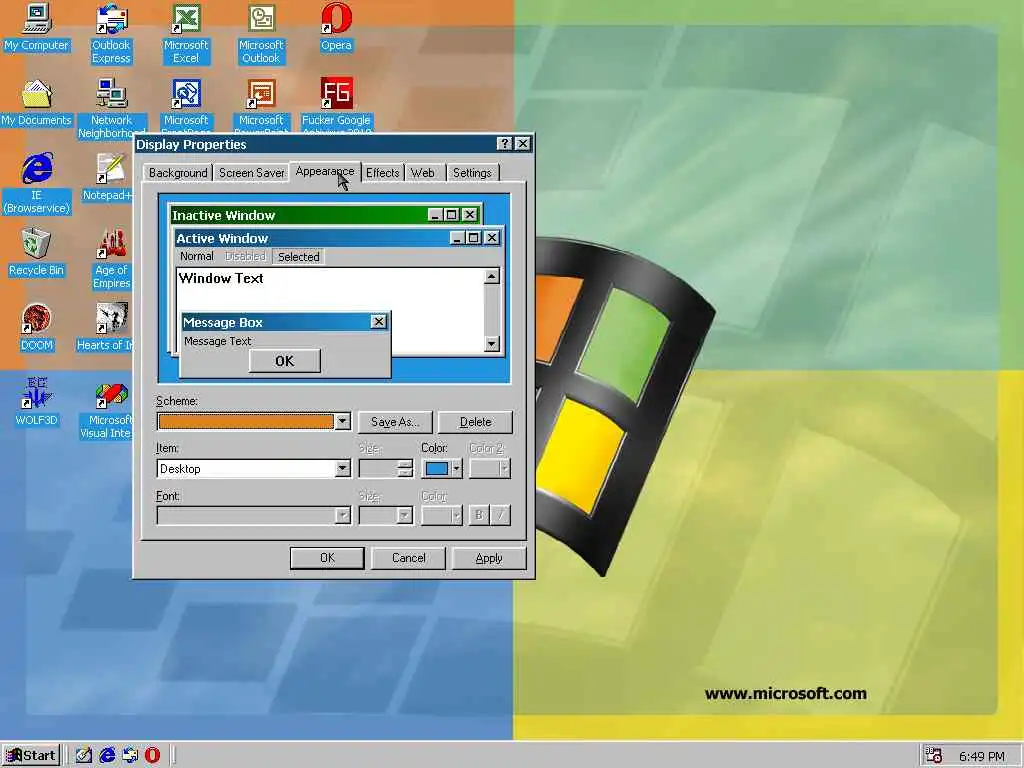Click the Message Text label in the preview
1024x768 pixels.
[x=217, y=341]
